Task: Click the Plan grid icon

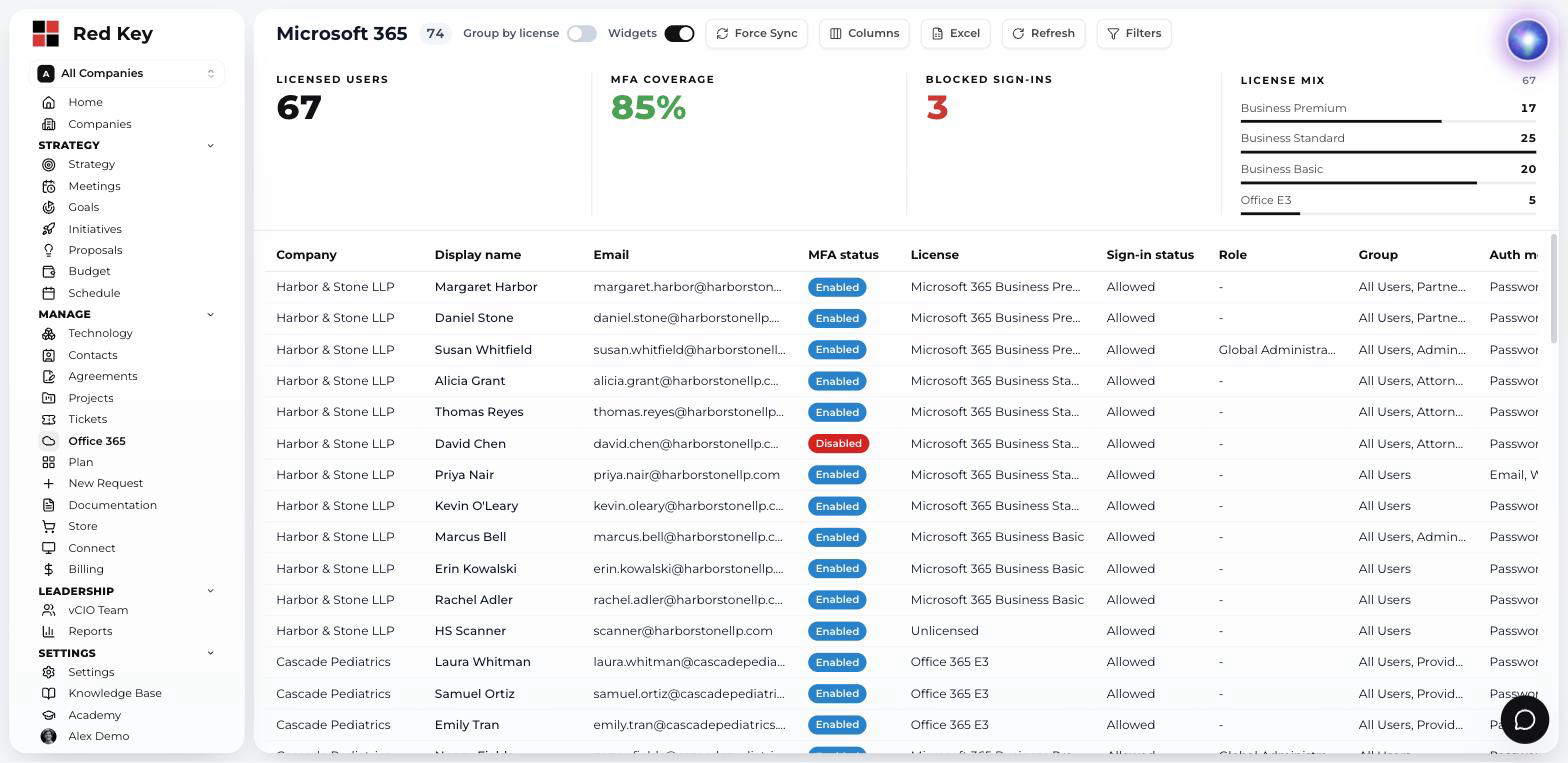Action: coord(48,462)
